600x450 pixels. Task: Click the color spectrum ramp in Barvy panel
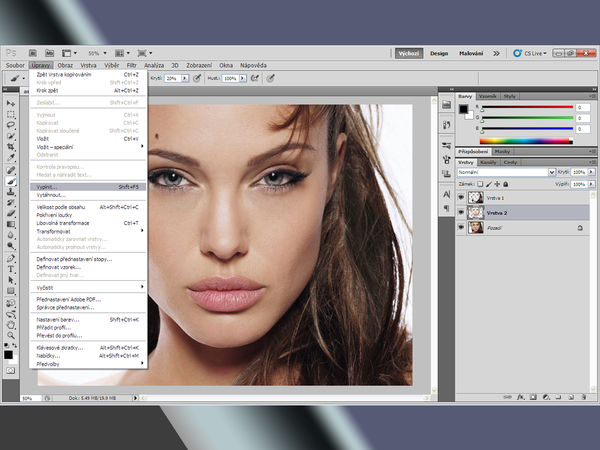[x=528, y=141]
